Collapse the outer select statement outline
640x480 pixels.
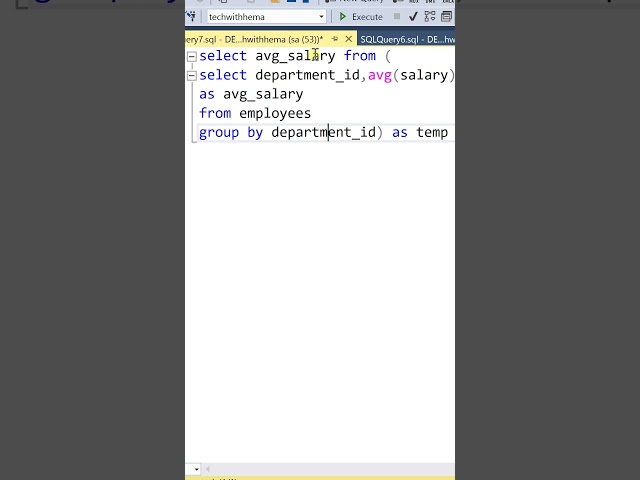191,56
